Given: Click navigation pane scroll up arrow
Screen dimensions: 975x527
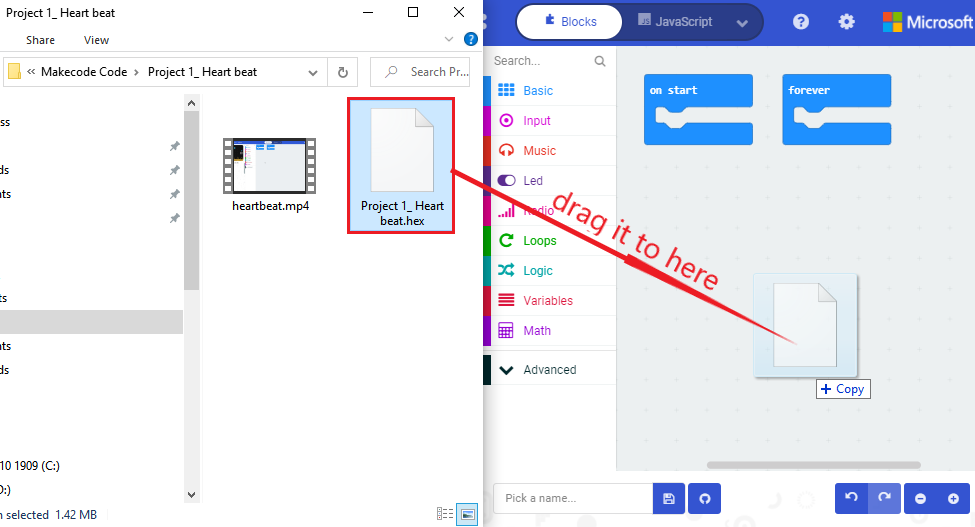Looking at the screenshot, I should [x=192, y=103].
